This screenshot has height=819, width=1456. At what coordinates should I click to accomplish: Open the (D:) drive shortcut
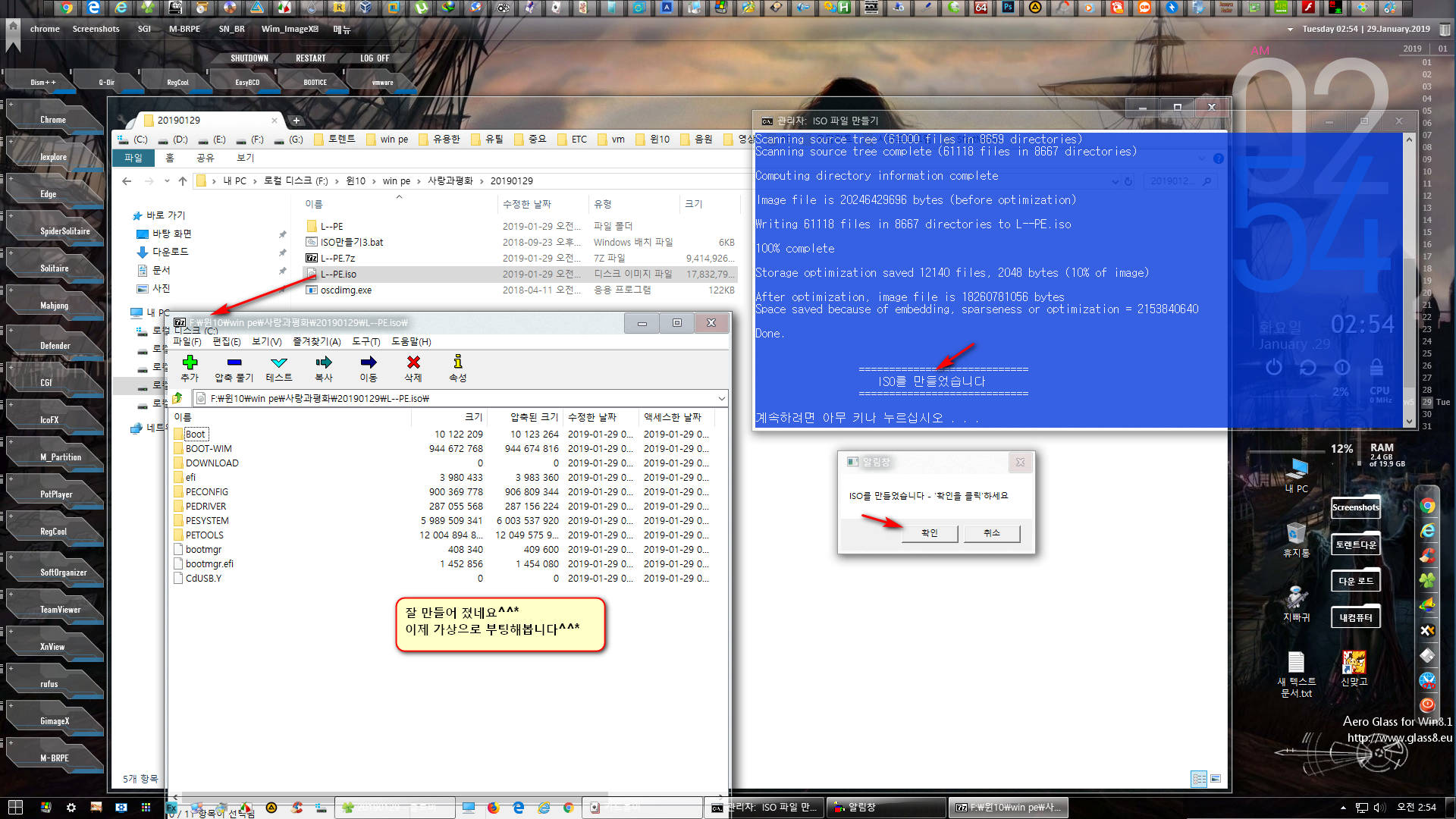[173, 140]
